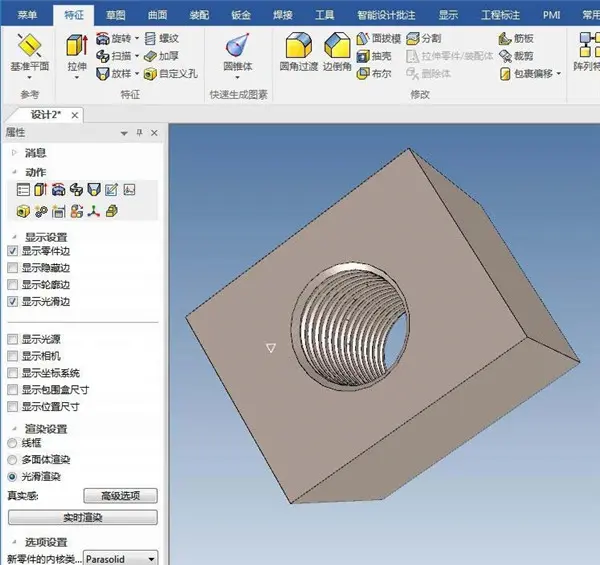The height and width of the screenshot is (565, 600).
Task: Collapse the 渲染设置 section
Action: tap(15, 429)
